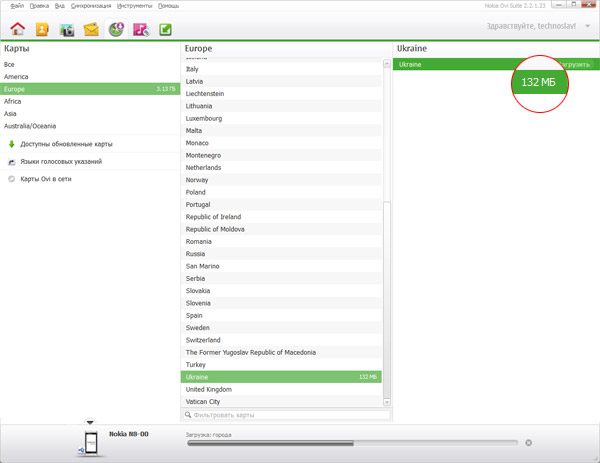Choose Portugal from the list
Viewport: 600px width, 463px height.
point(281,204)
